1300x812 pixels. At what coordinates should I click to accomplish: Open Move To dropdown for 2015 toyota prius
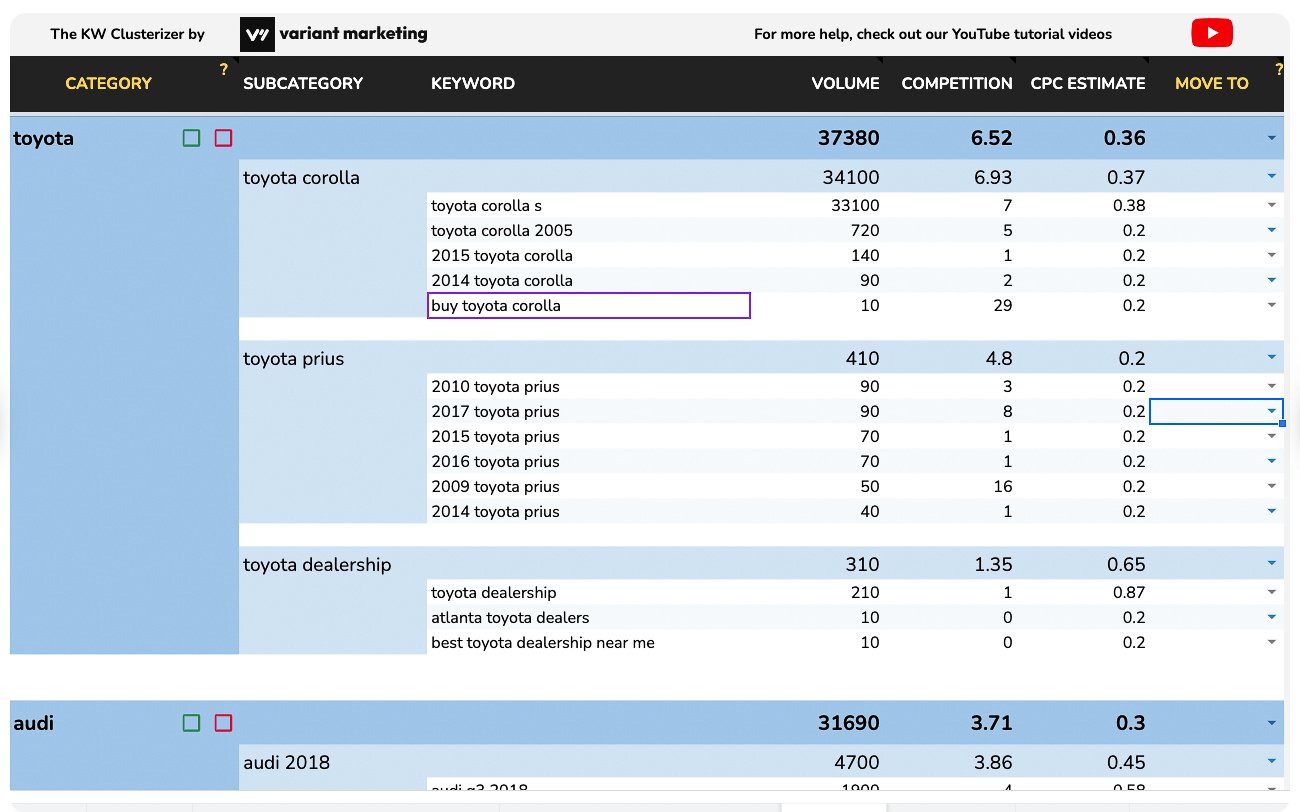(1271, 436)
